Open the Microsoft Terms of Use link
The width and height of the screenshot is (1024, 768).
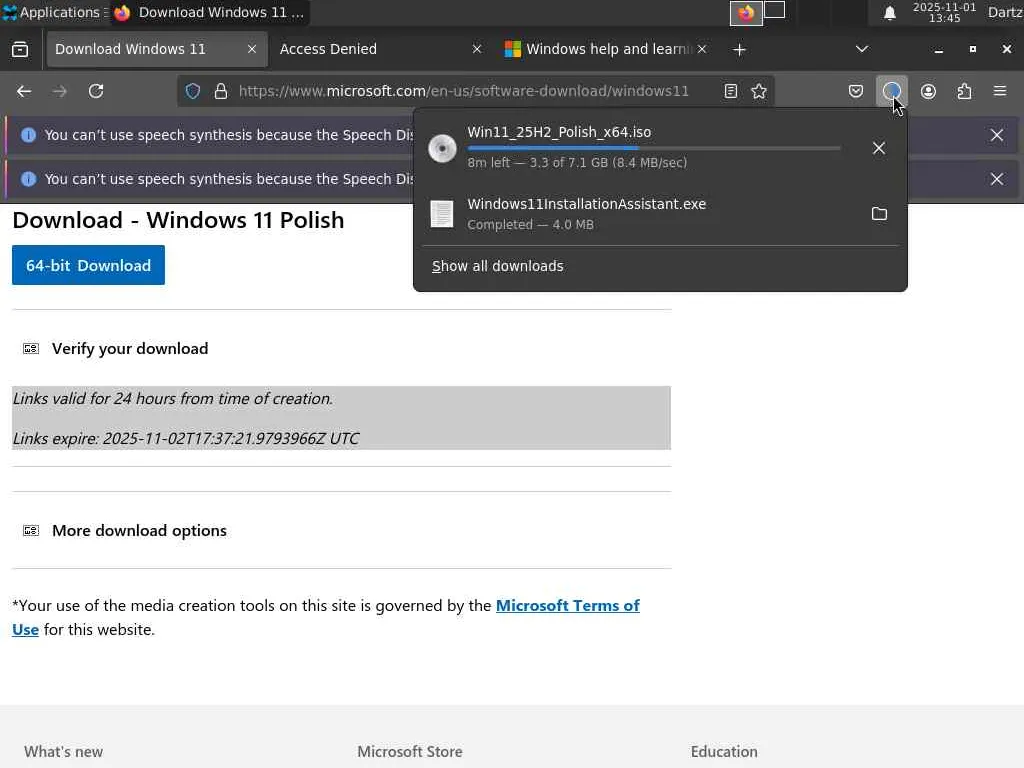[567, 606]
